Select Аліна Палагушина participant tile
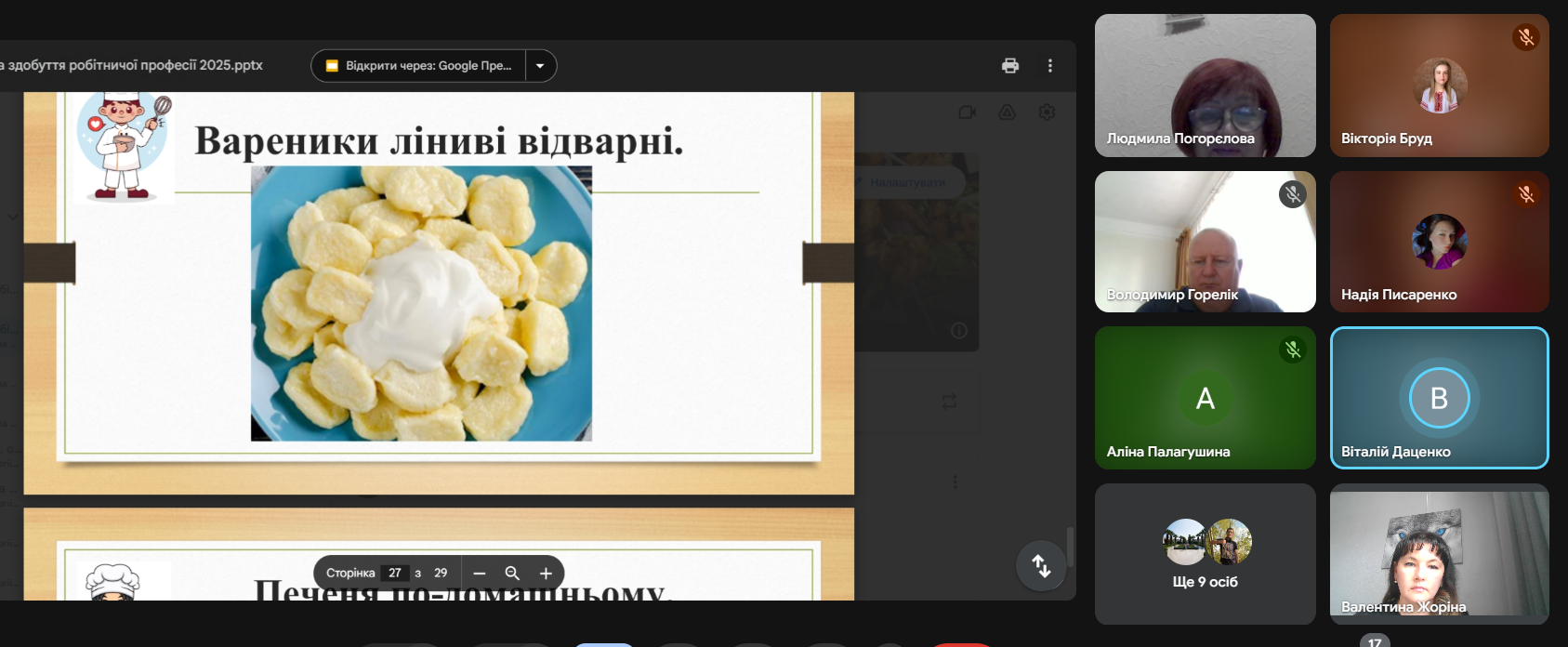The height and width of the screenshot is (647, 1568). 1206,398
